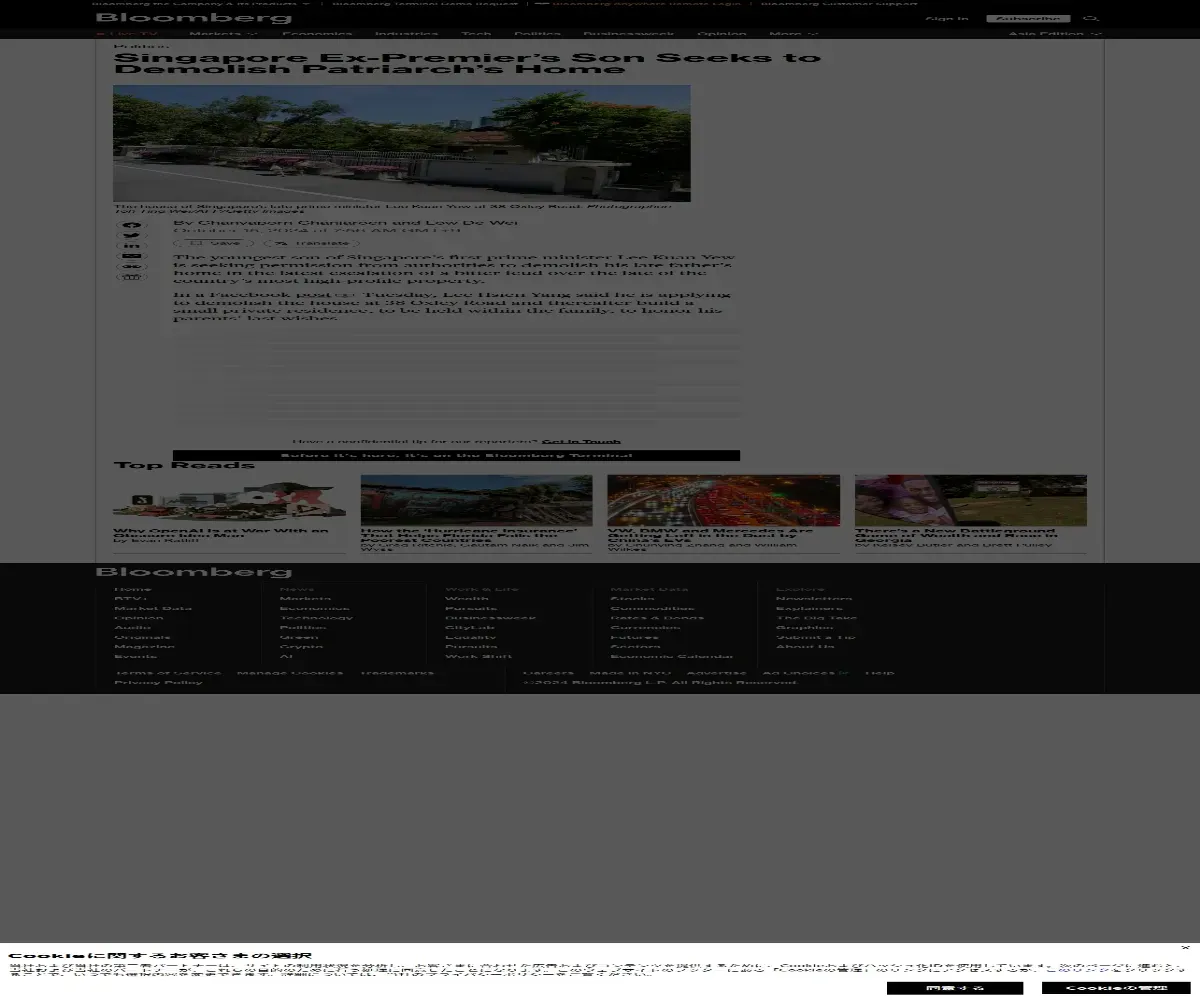Open footer Ad Choices link
Screen dimensions: 1200x1000
[x=805, y=673]
